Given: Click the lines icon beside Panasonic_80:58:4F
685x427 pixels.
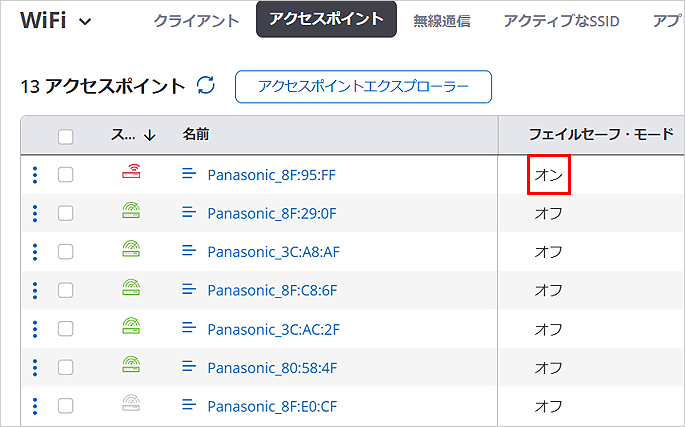Looking at the screenshot, I should coord(189,366).
